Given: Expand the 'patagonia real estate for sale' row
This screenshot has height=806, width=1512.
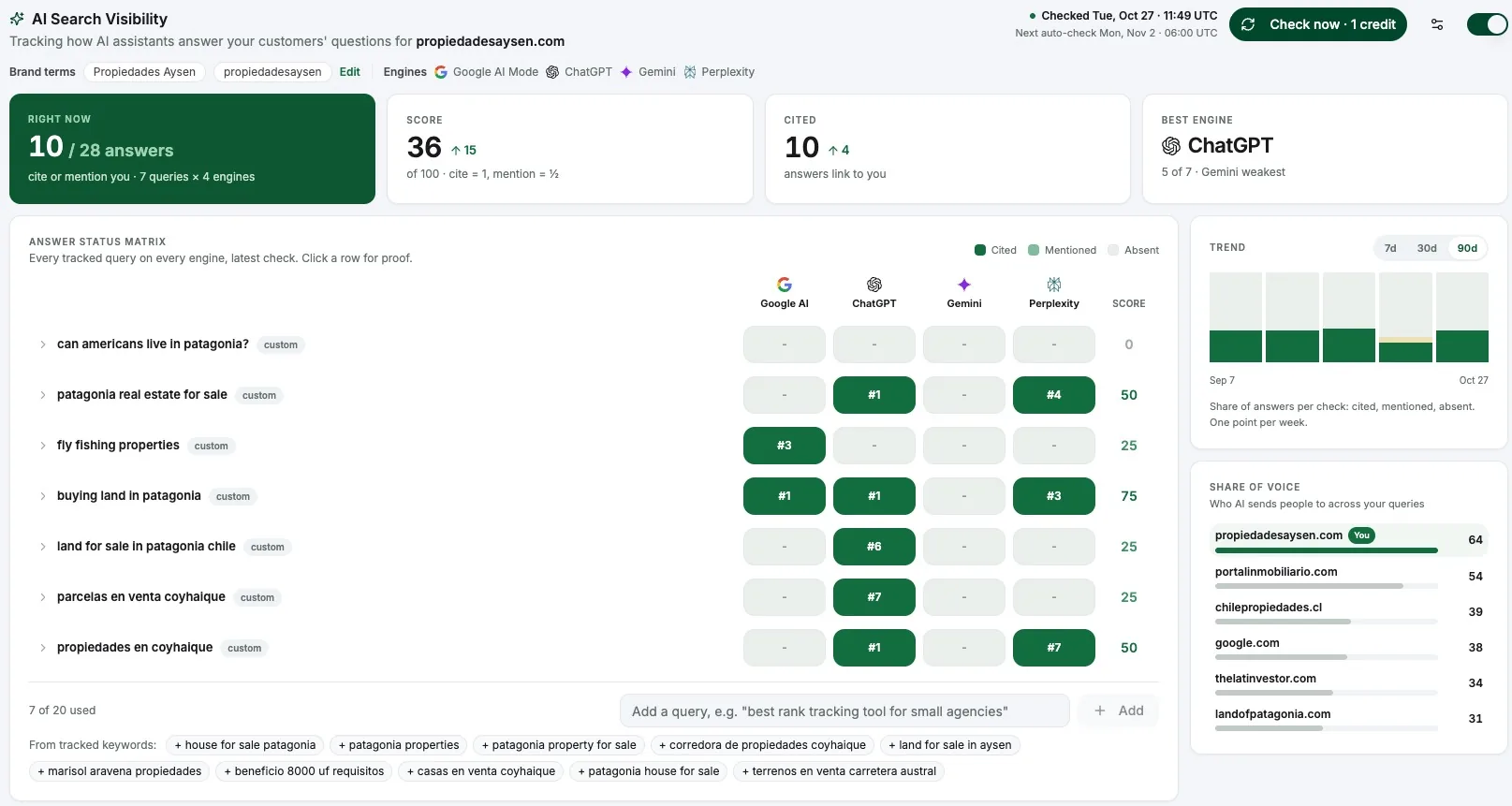Looking at the screenshot, I should (43, 395).
